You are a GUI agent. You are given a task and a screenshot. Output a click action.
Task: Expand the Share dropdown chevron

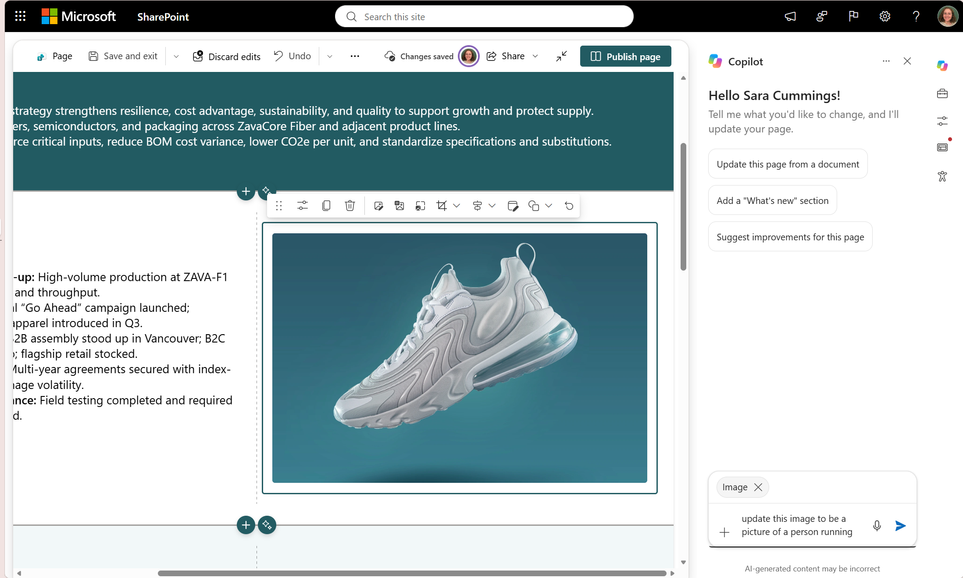pyautogui.click(x=535, y=56)
